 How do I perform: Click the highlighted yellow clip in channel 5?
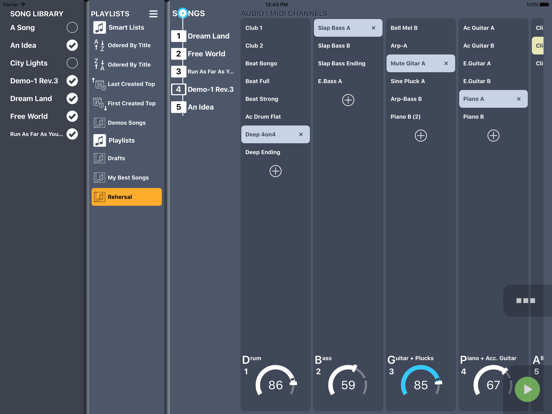[x=538, y=45]
